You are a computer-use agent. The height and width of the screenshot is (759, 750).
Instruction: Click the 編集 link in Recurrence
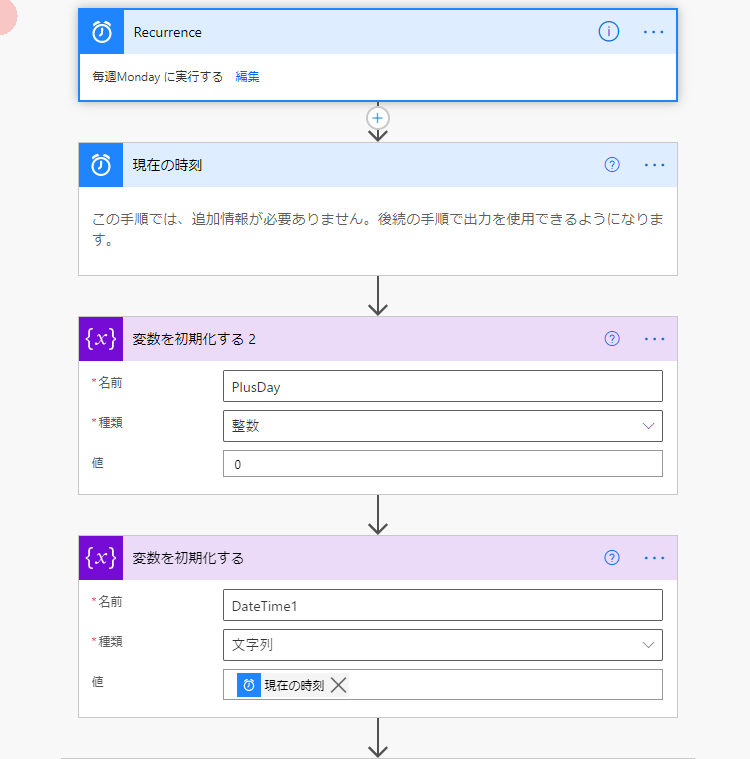pyautogui.click(x=247, y=76)
